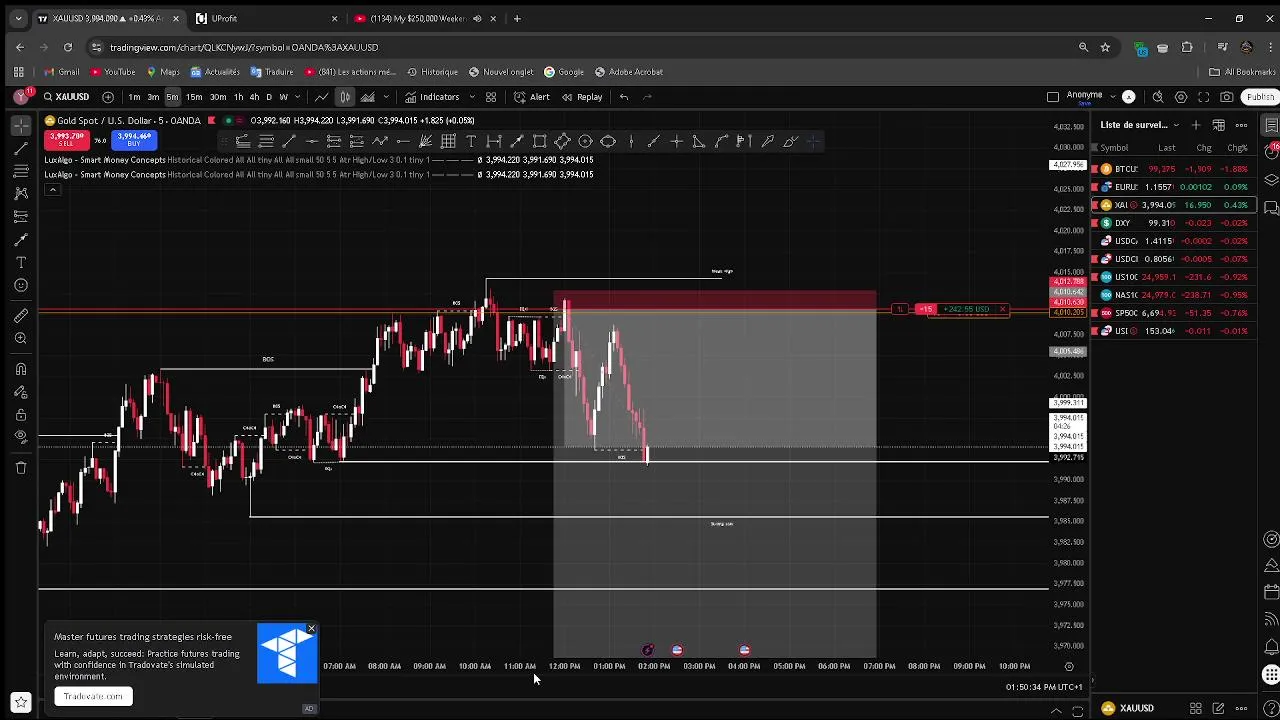Open the emoji icons tool in left sidebar
1280x720 pixels.
tap(21, 285)
